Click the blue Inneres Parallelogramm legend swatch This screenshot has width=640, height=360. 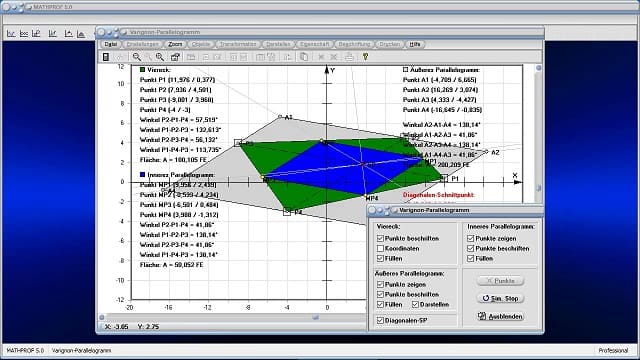pos(142,175)
